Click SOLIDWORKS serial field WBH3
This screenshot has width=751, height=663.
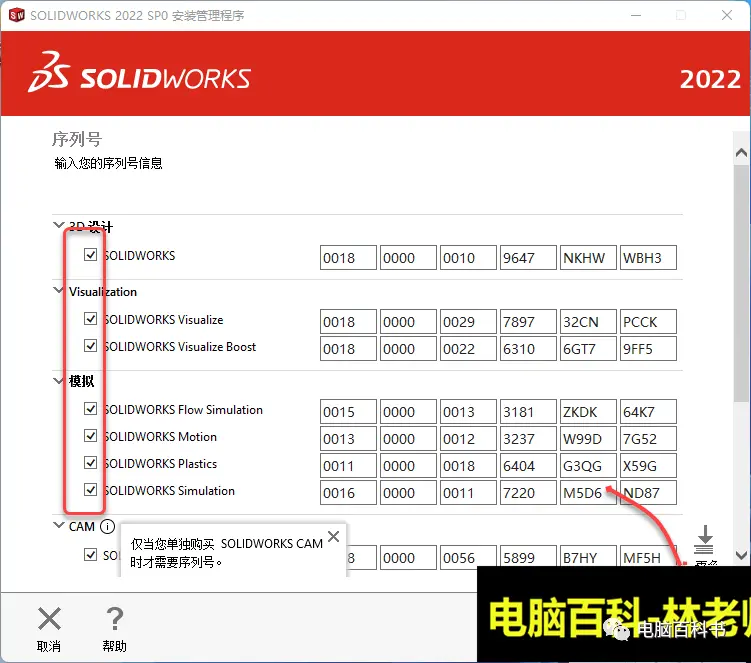[x=648, y=258]
